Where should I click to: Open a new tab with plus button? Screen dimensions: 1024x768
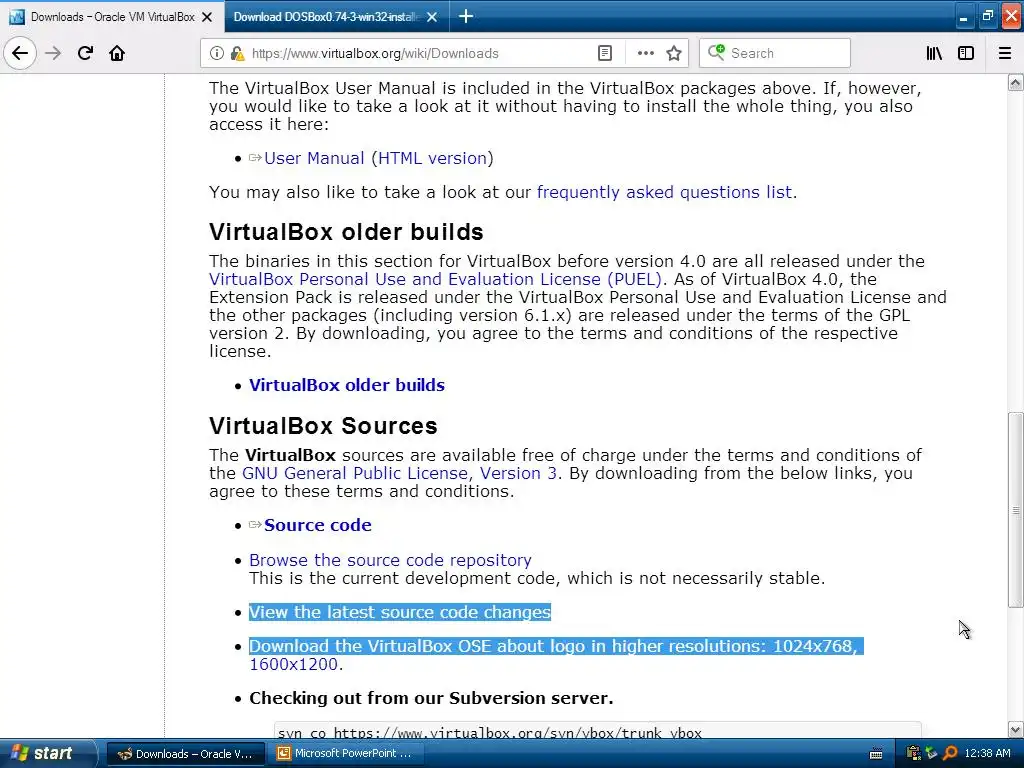[466, 16]
